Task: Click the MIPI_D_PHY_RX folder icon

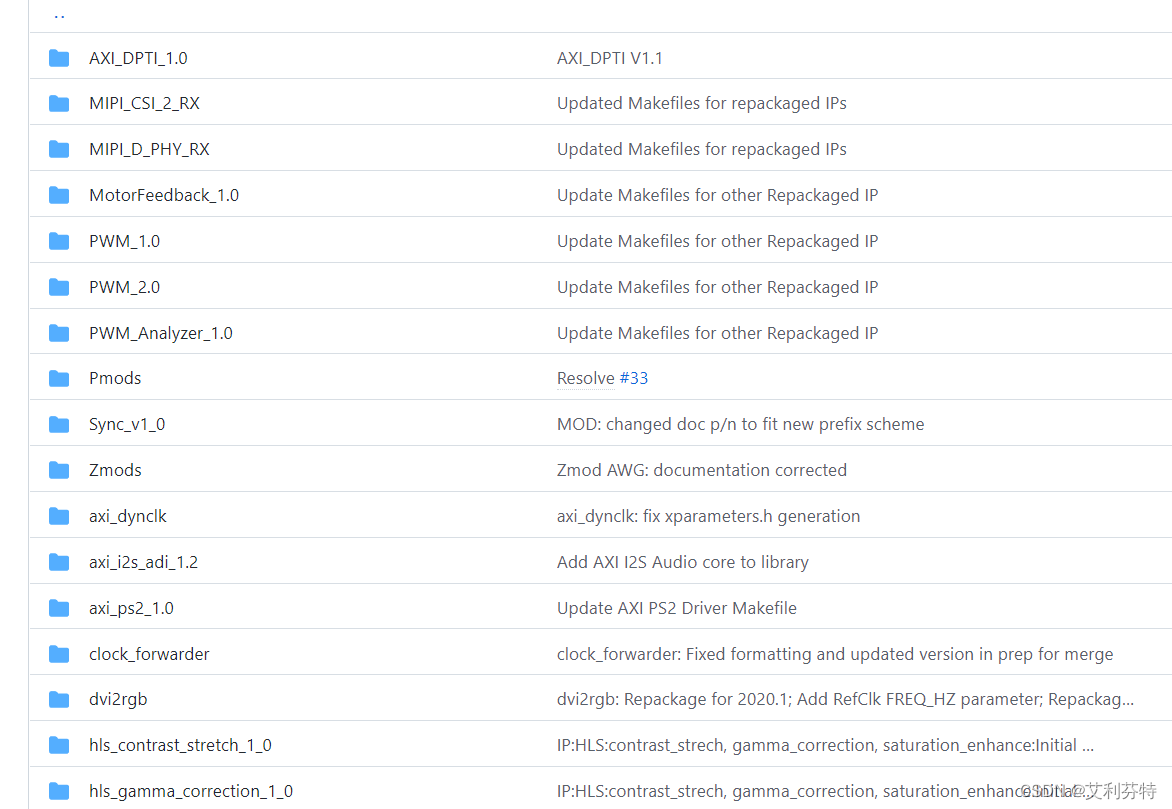Action: [x=59, y=150]
